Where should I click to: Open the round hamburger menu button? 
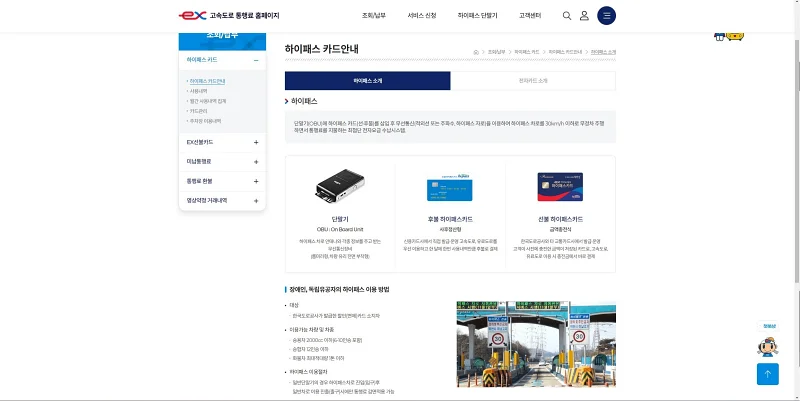click(x=606, y=16)
